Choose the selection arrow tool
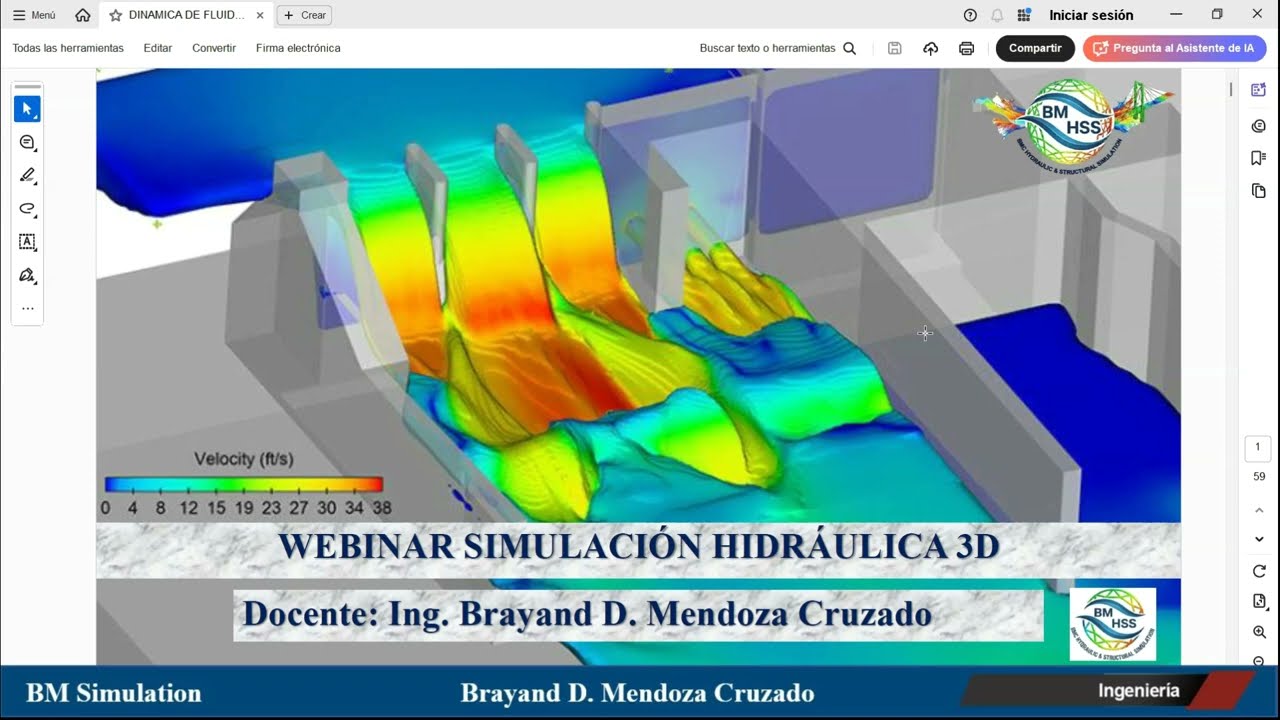1280x720 pixels. (27, 109)
